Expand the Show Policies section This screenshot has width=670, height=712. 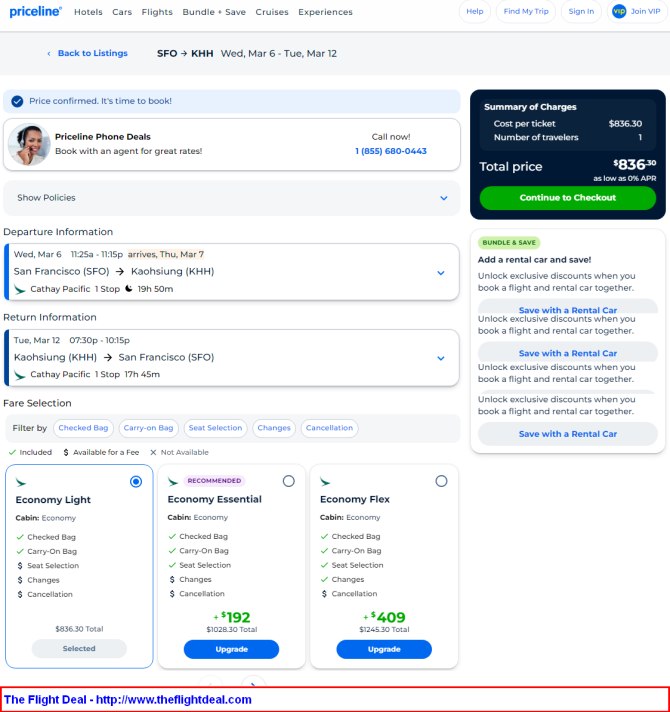(x=443, y=198)
